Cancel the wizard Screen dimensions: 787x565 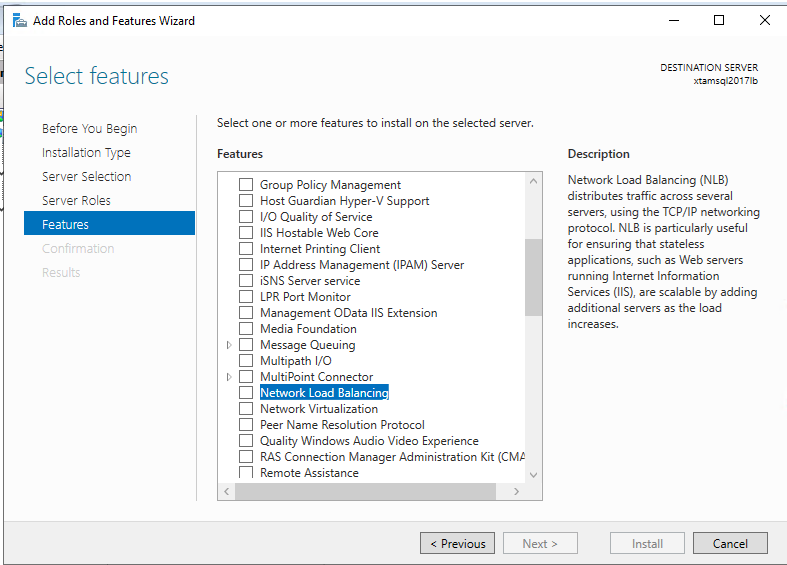730,544
